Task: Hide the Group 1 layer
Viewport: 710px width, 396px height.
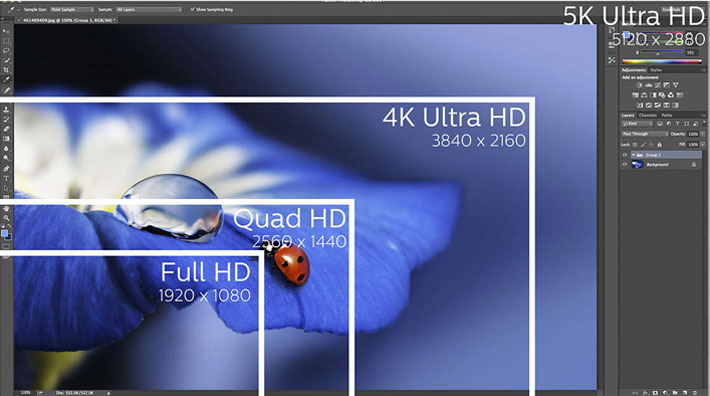Action: click(x=625, y=155)
